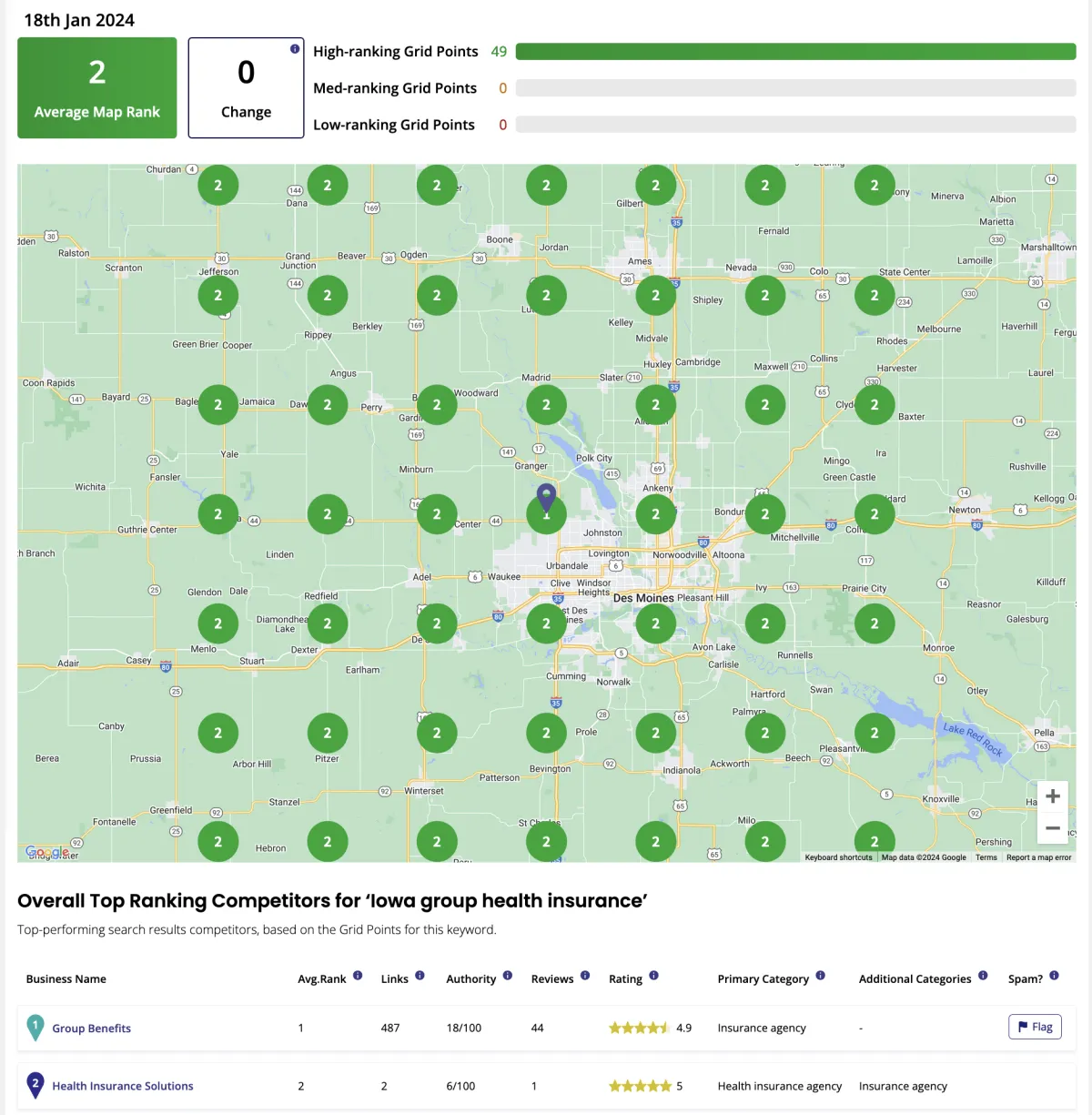Screen dimensions: 1092x1115
Task: Click the High-ranking count 49
Action: click(x=499, y=52)
